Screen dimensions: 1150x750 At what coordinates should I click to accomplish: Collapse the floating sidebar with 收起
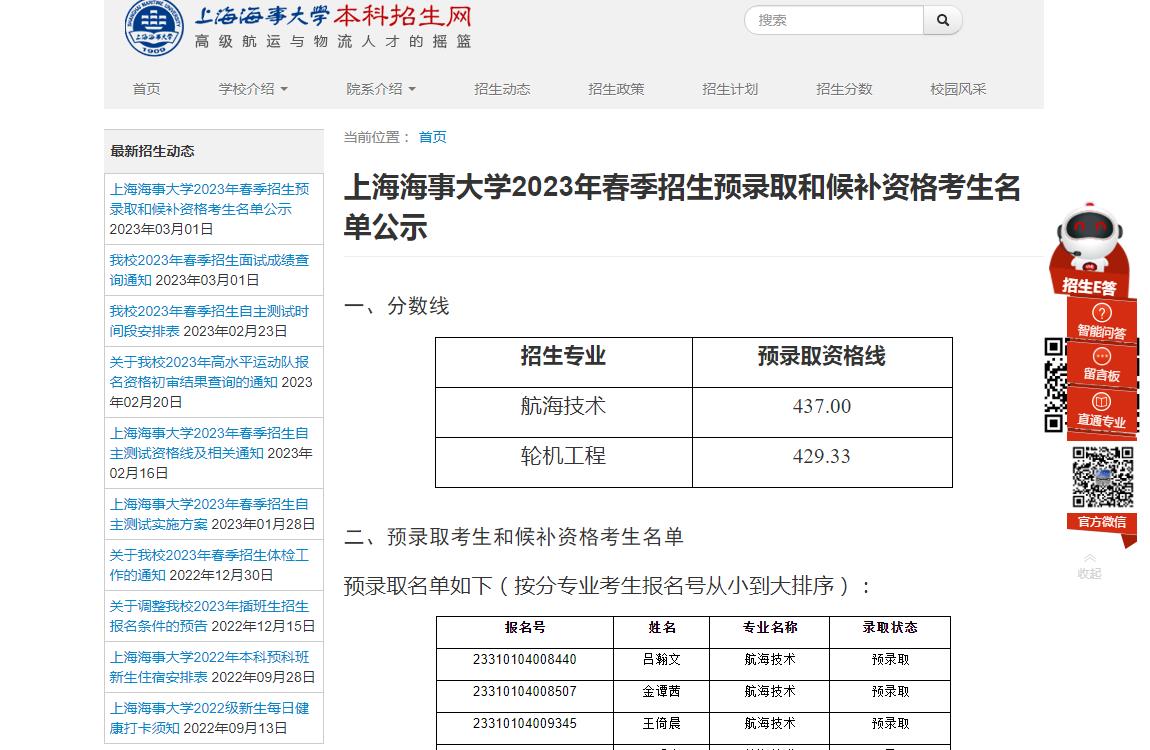click(x=1089, y=566)
